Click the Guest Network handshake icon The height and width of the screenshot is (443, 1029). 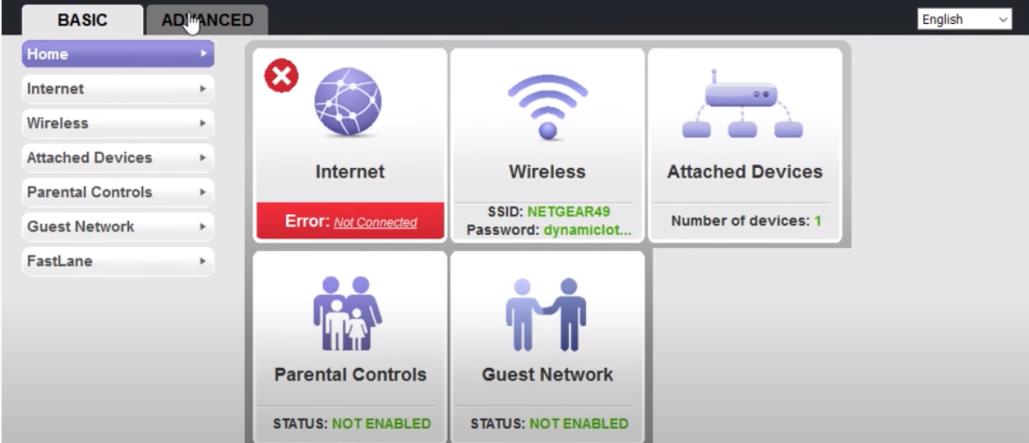(x=545, y=314)
